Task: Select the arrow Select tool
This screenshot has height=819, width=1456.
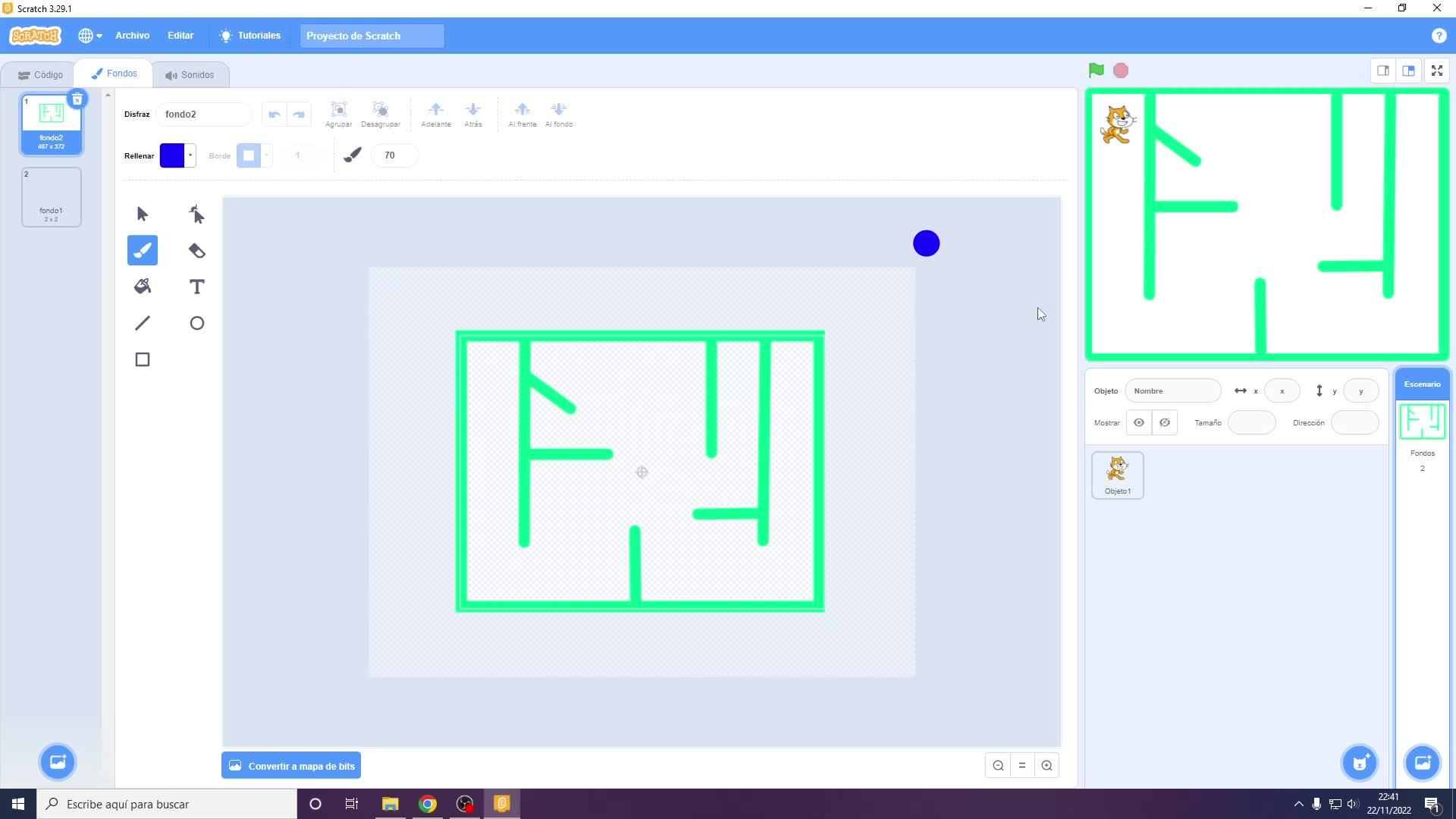Action: coord(142,215)
